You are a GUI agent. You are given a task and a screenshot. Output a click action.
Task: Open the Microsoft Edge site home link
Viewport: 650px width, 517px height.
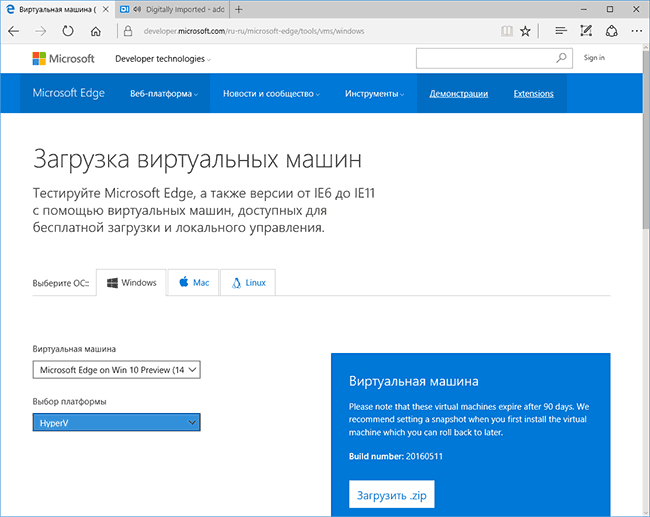click(x=68, y=93)
